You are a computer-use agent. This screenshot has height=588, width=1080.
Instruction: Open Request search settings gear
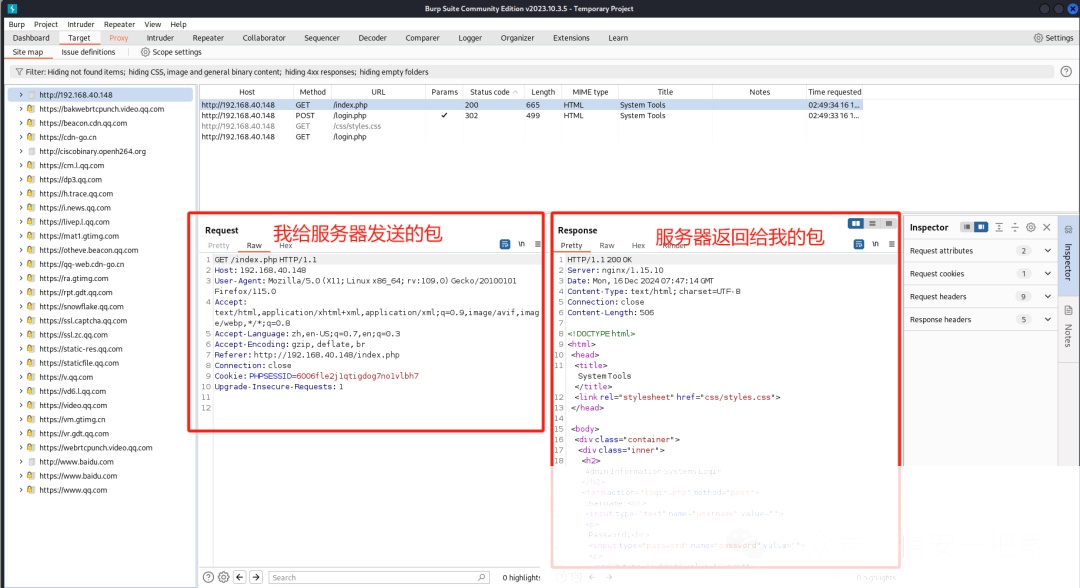(x=224, y=577)
